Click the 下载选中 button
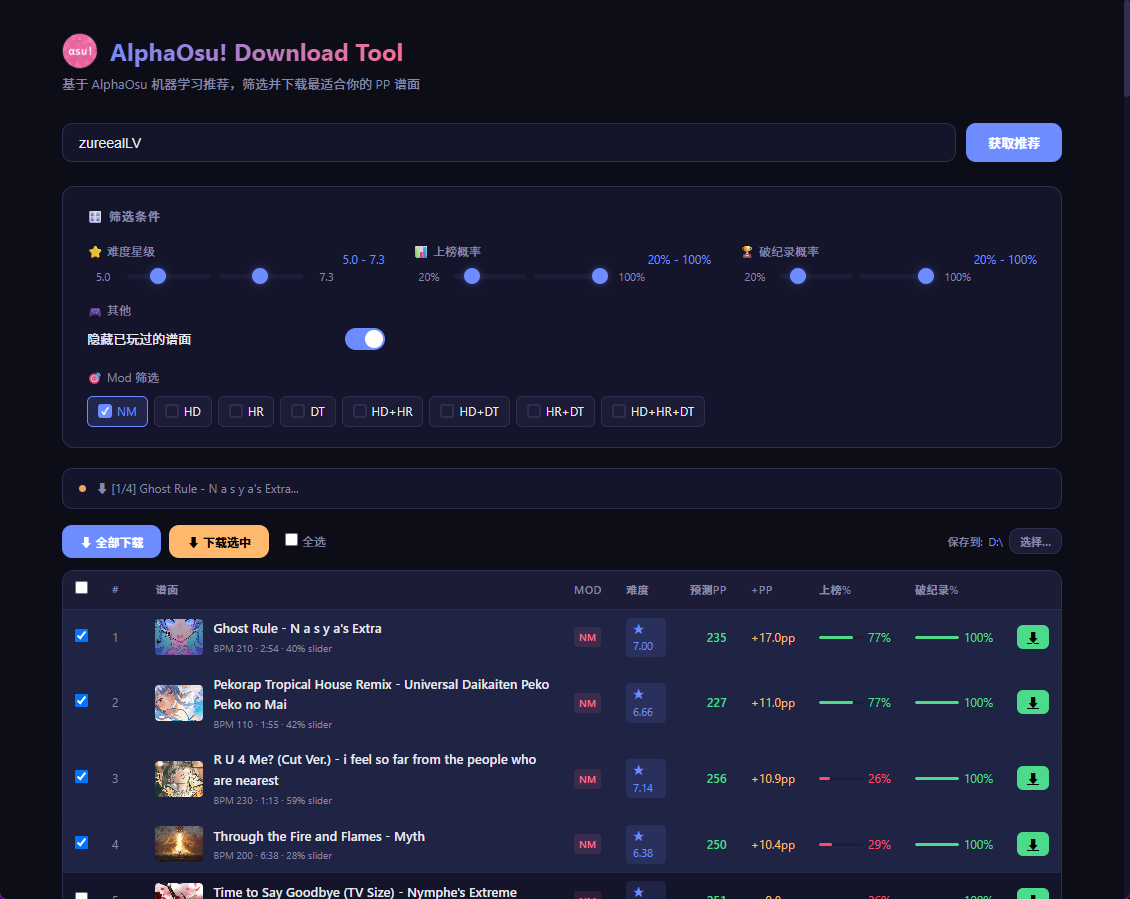 pos(219,541)
